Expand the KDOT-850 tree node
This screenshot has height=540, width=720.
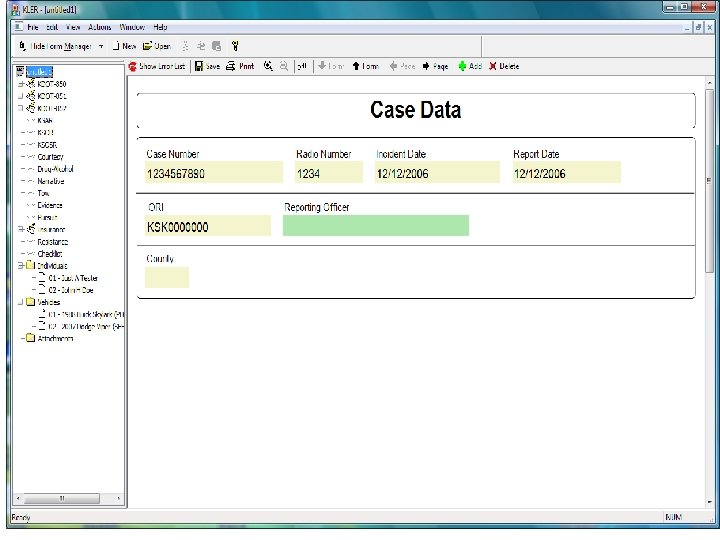pos(20,84)
